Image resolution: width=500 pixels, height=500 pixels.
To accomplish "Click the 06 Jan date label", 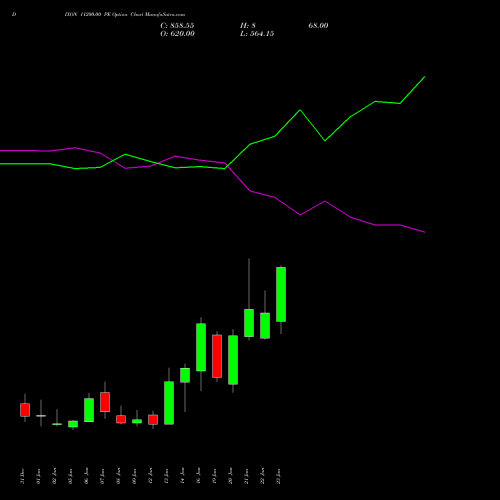I will pyautogui.click(x=86, y=476).
